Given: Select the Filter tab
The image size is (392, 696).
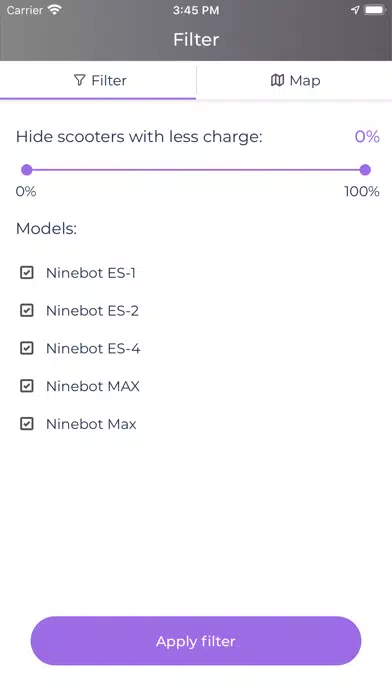Looking at the screenshot, I should point(98,80).
